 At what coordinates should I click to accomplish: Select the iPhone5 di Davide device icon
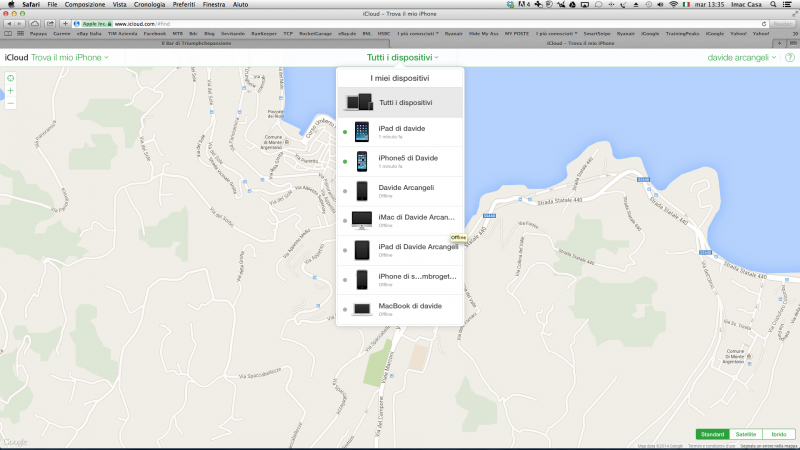point(362,161)
